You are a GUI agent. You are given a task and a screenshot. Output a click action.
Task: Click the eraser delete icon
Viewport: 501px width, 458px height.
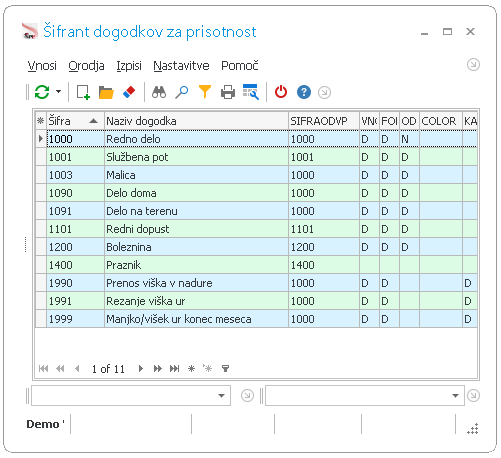click(x=129, y=92)
